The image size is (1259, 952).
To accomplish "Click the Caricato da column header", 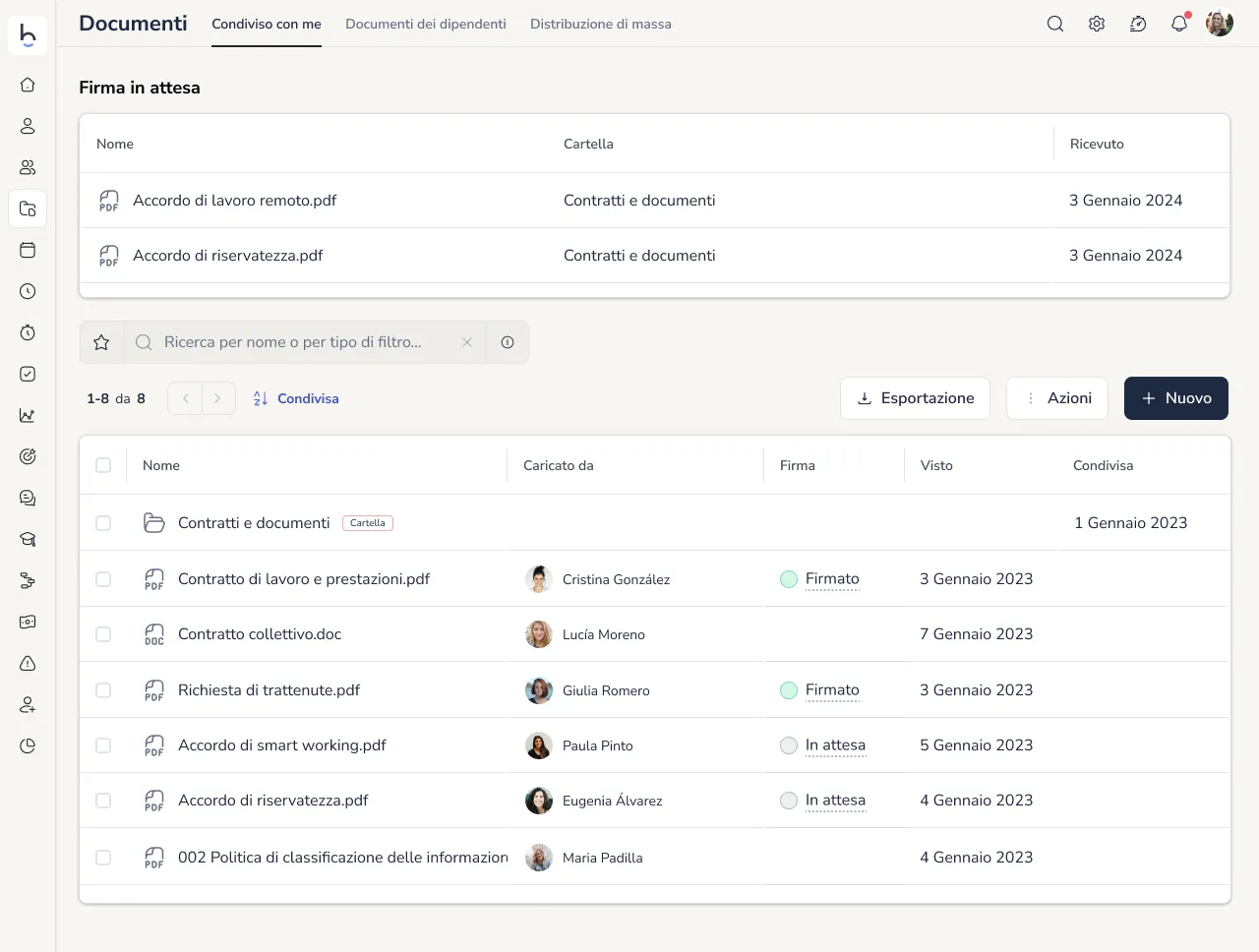I will click(559, 465).
